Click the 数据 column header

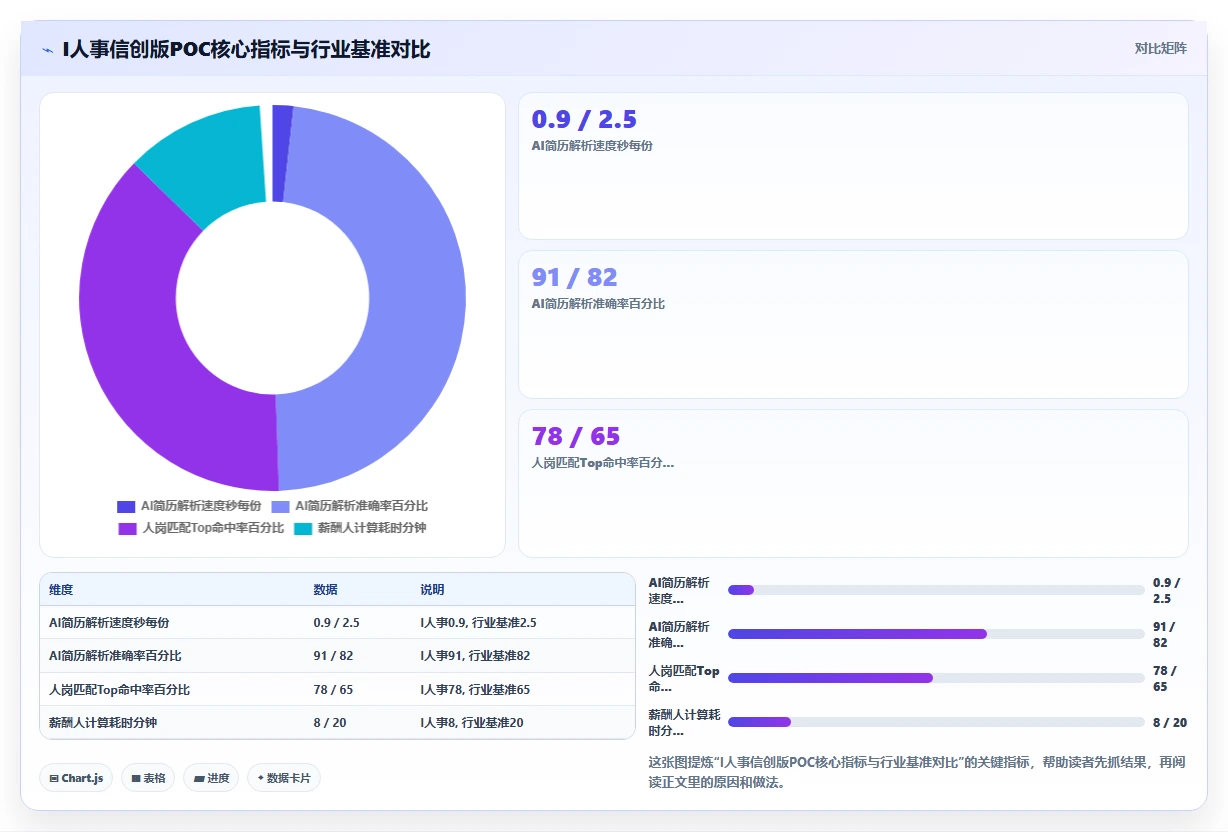325,590
